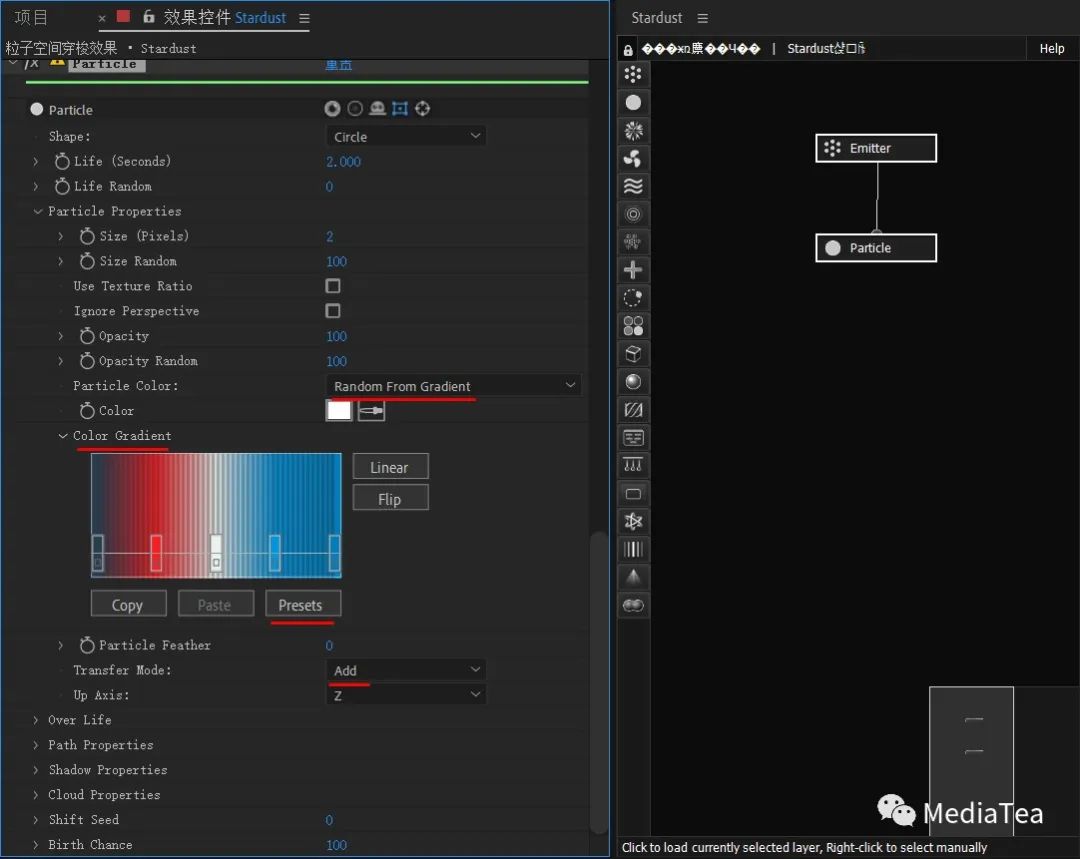The image size is (1080, 859).
Task: Click the 3D cube Model icon
Action: (633, 354)
